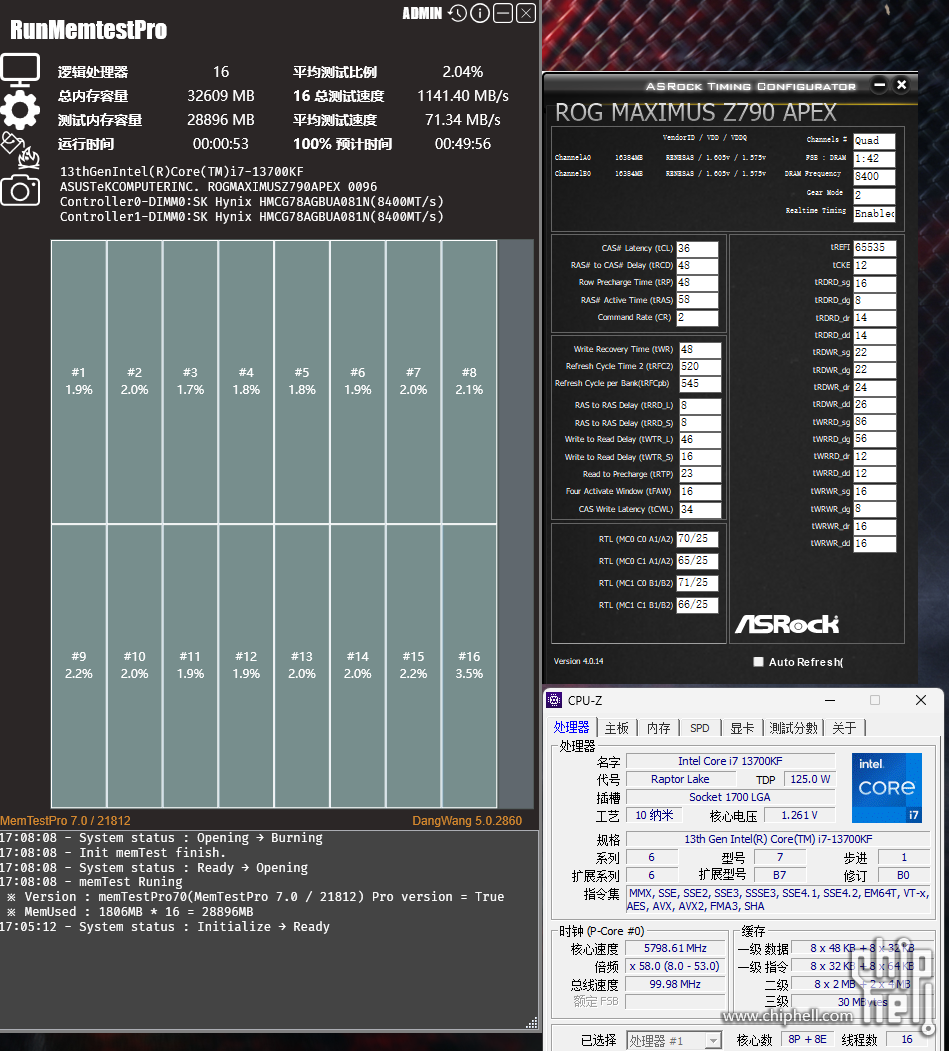This screenshot has width=949, height=1051.
Task: Click memtest block #9 at 2.2%
Action: coord(79,666)
